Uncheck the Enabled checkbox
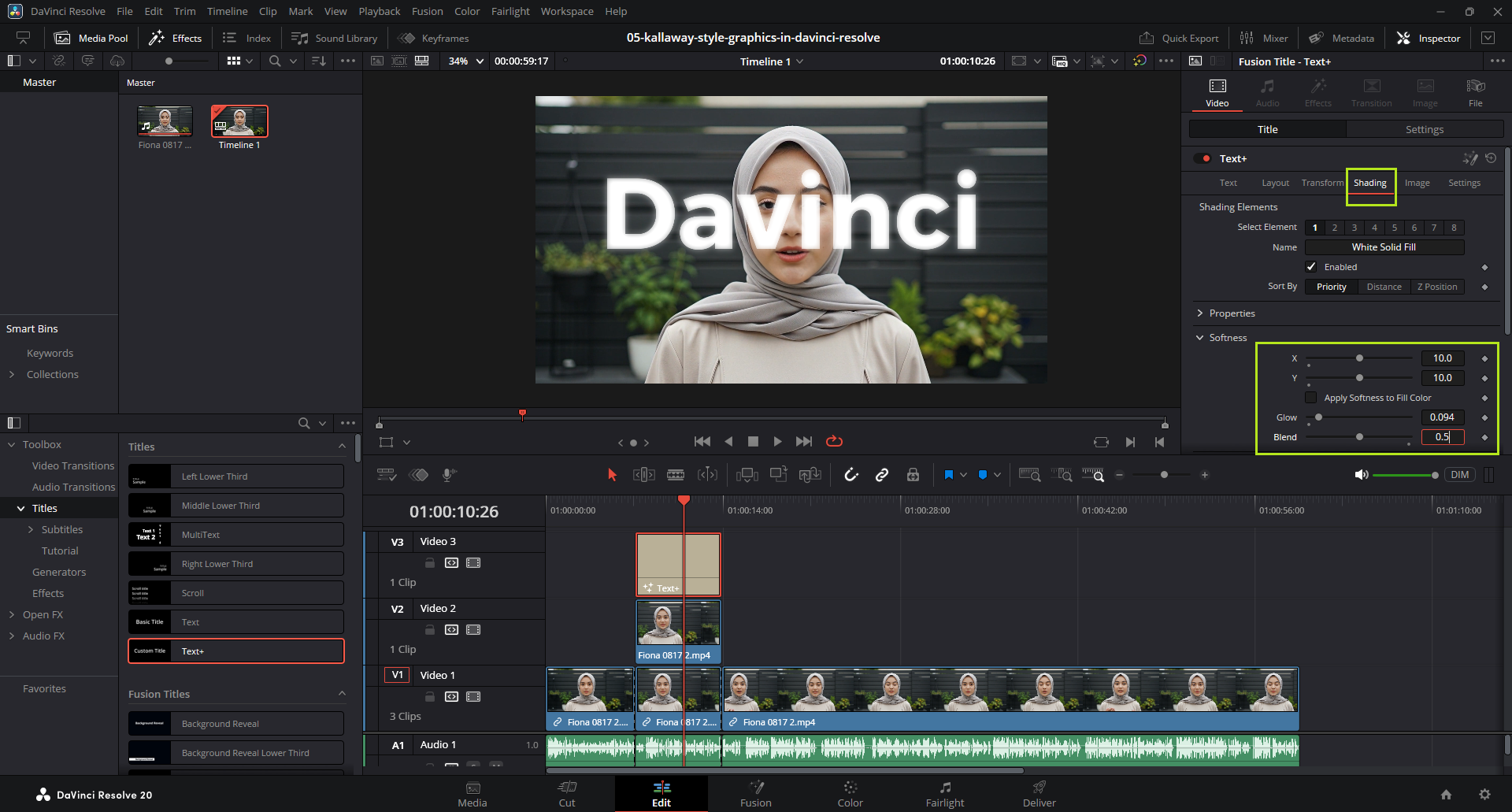 (x=1311, y=267)
